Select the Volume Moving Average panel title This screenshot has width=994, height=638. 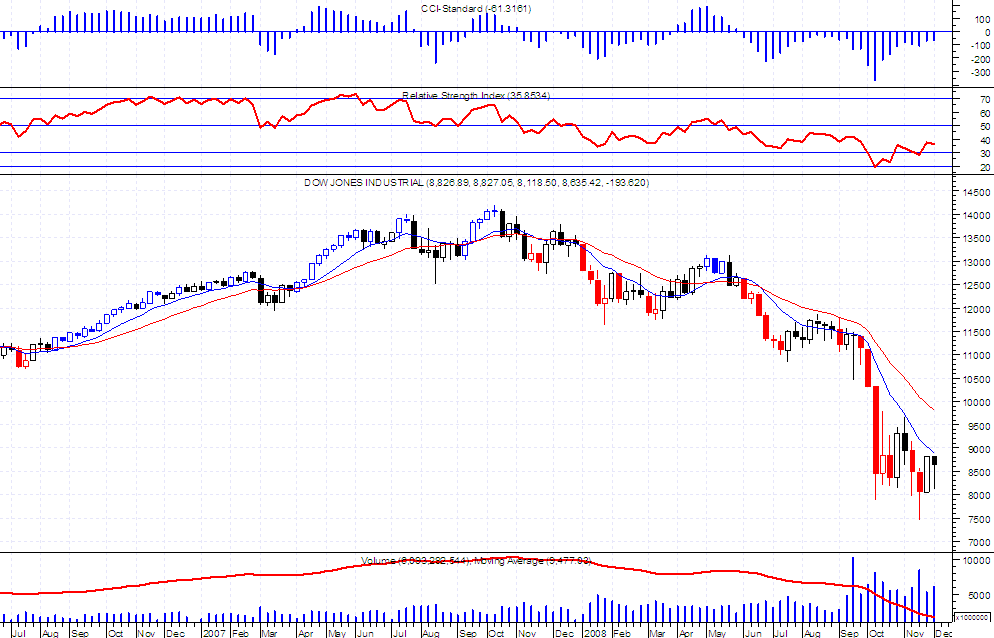coord(476,561)
